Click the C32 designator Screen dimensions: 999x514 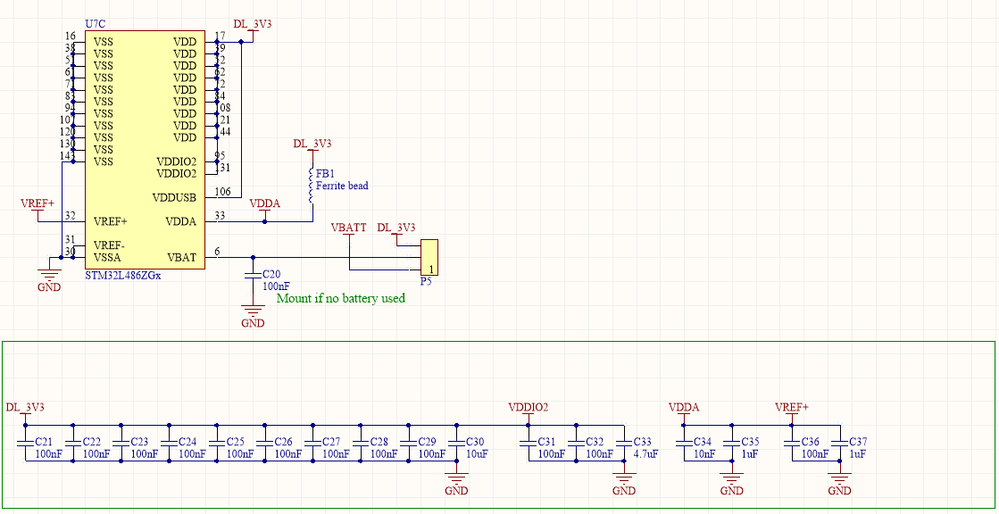coord(595,441)
